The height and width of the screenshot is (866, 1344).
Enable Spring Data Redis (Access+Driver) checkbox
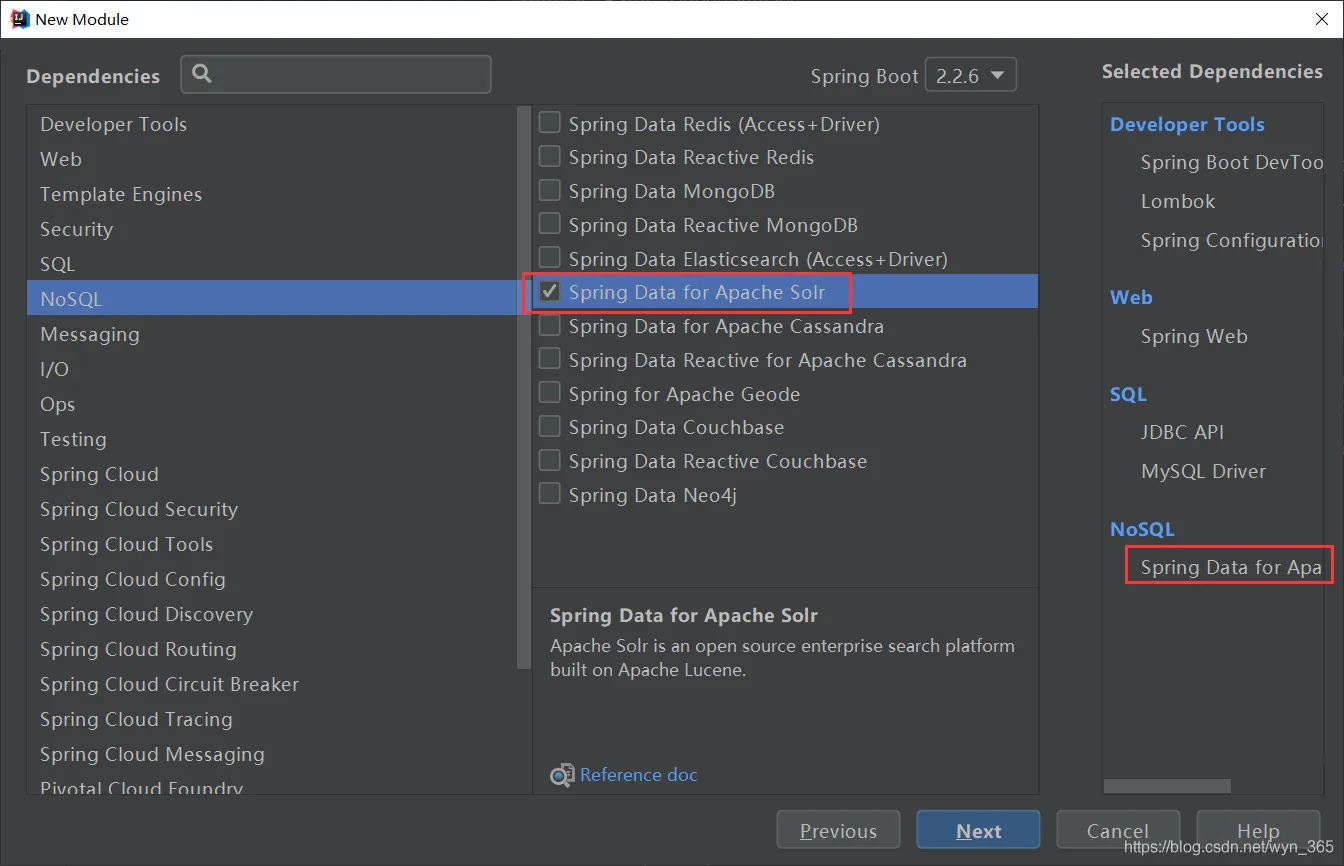(x=549, y=123)
